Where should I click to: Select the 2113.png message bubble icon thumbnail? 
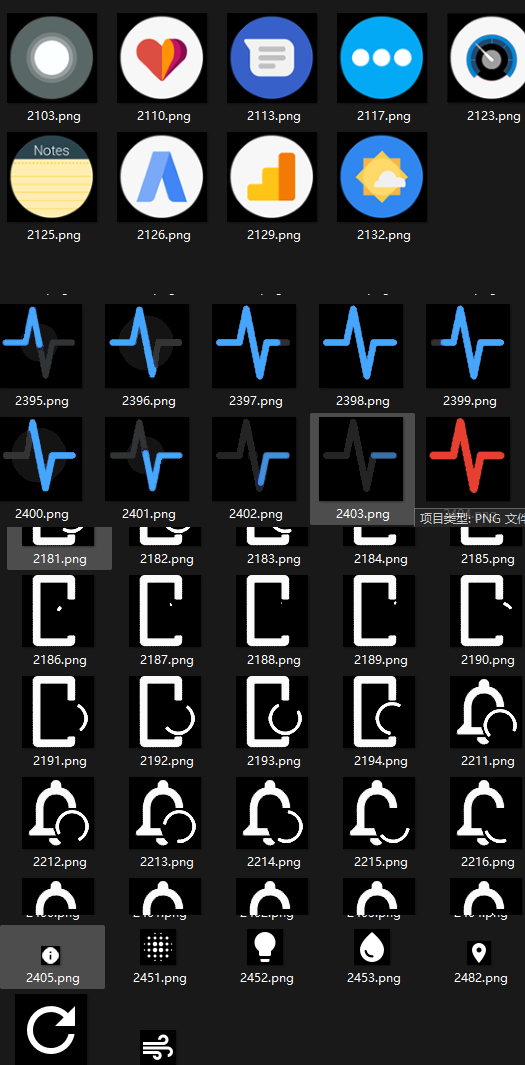[272, 58]
